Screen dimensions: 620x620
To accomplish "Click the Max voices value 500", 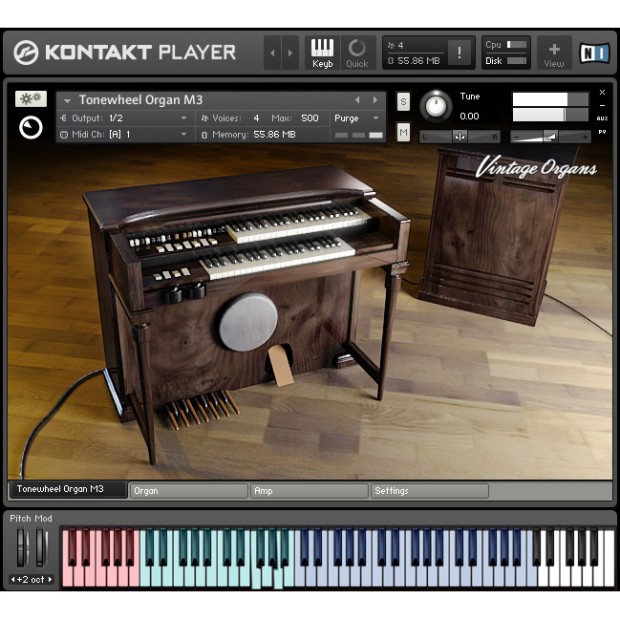I will [x=309, y=118].
